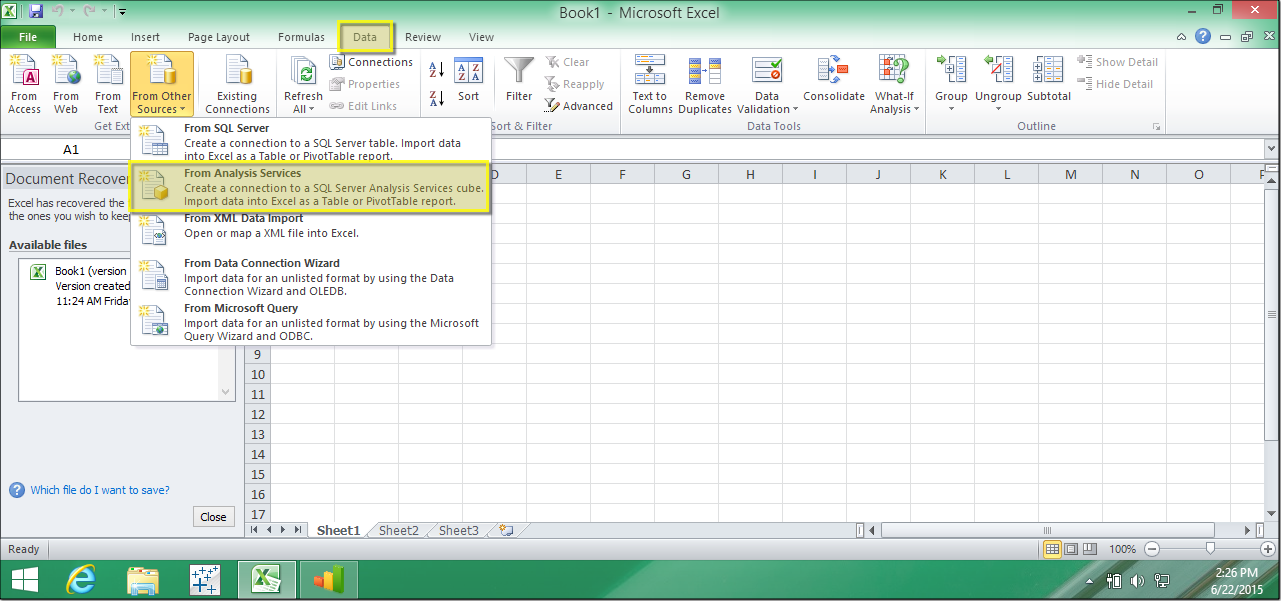The height and width of the screenshot is (601, 1281).
Task: Open the File tab
Action: click(28, 37)
